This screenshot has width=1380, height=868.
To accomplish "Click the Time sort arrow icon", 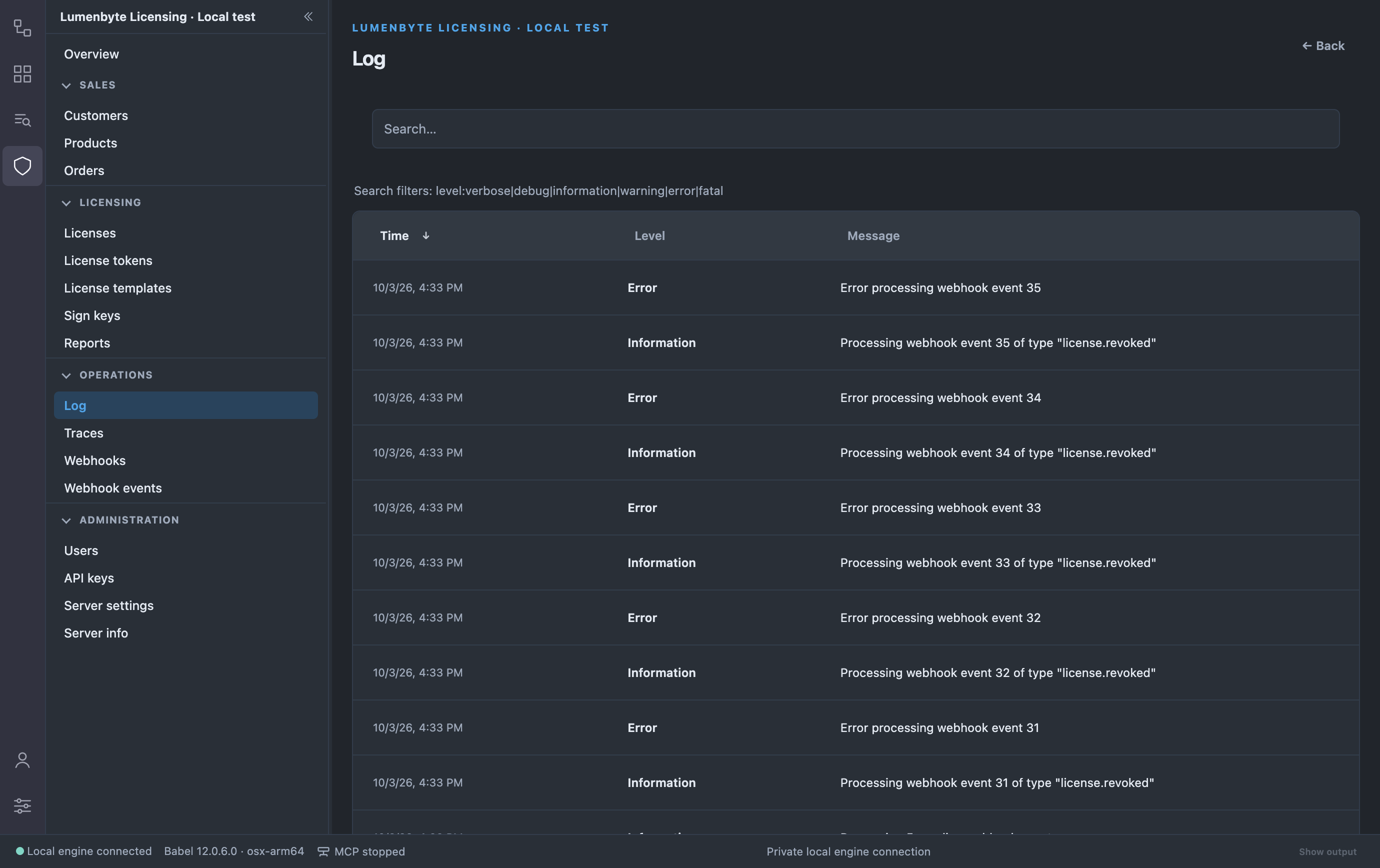I will 426,235.
